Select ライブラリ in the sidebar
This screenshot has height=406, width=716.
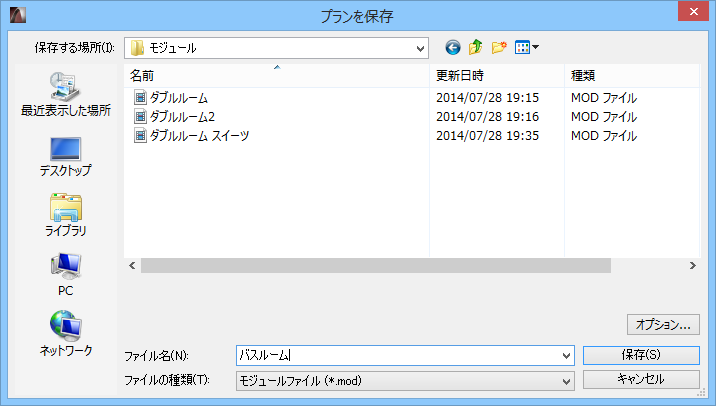click(x=66, y=215)
